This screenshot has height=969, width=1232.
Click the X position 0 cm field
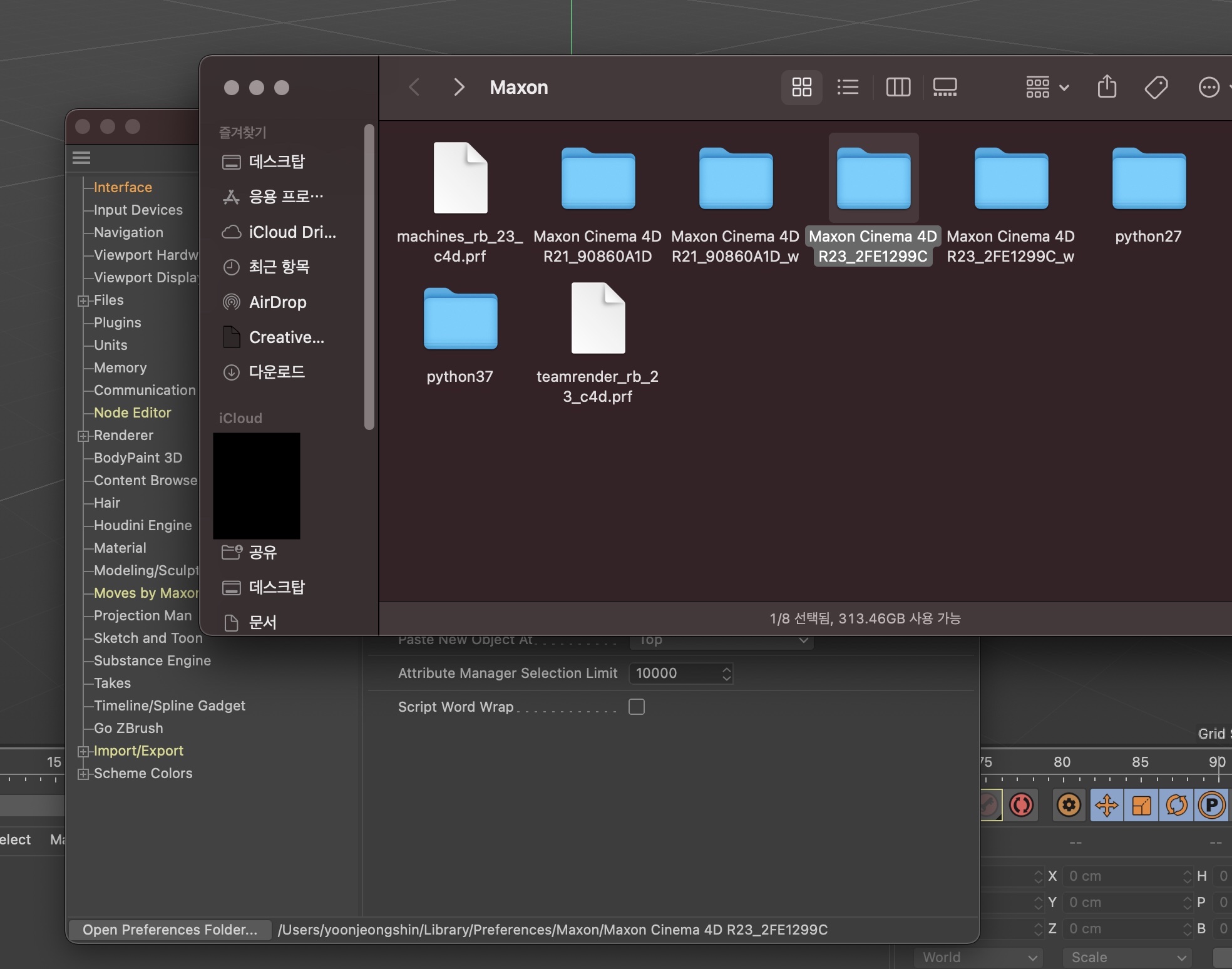[x=1127, y=876]
